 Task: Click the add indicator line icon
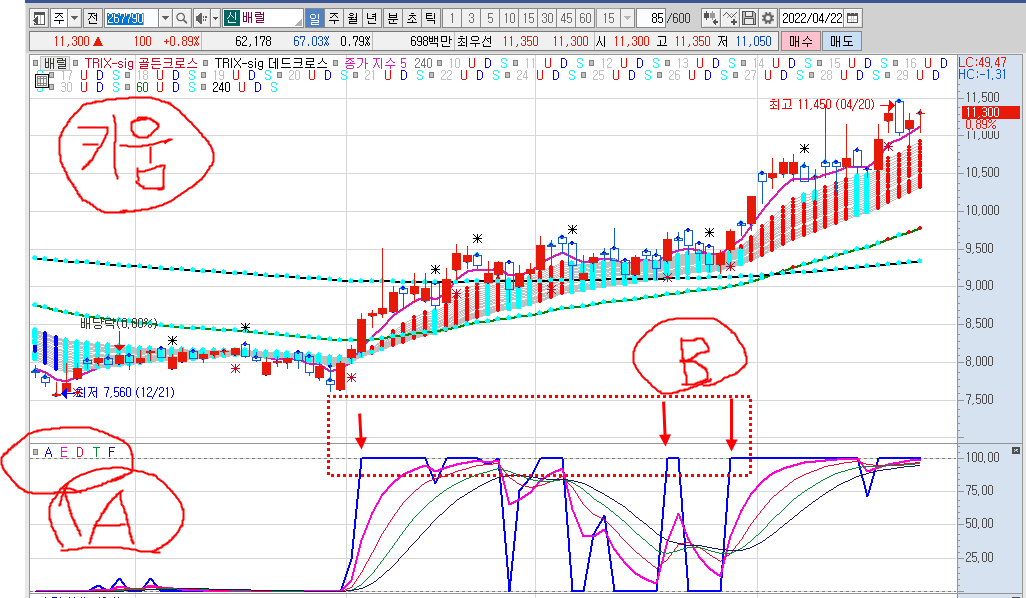[x=728, y=18]
